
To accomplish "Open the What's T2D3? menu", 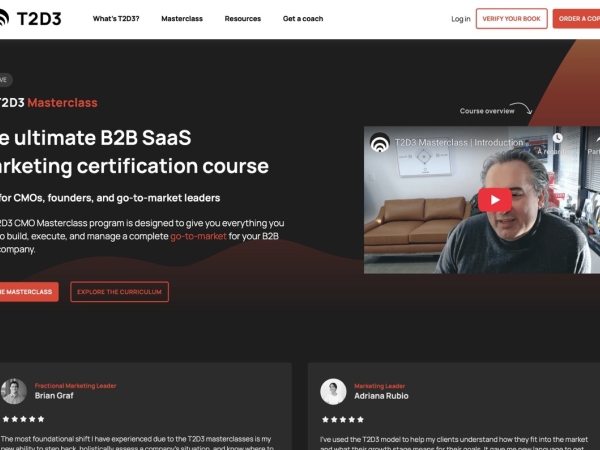I will (116, 18).
